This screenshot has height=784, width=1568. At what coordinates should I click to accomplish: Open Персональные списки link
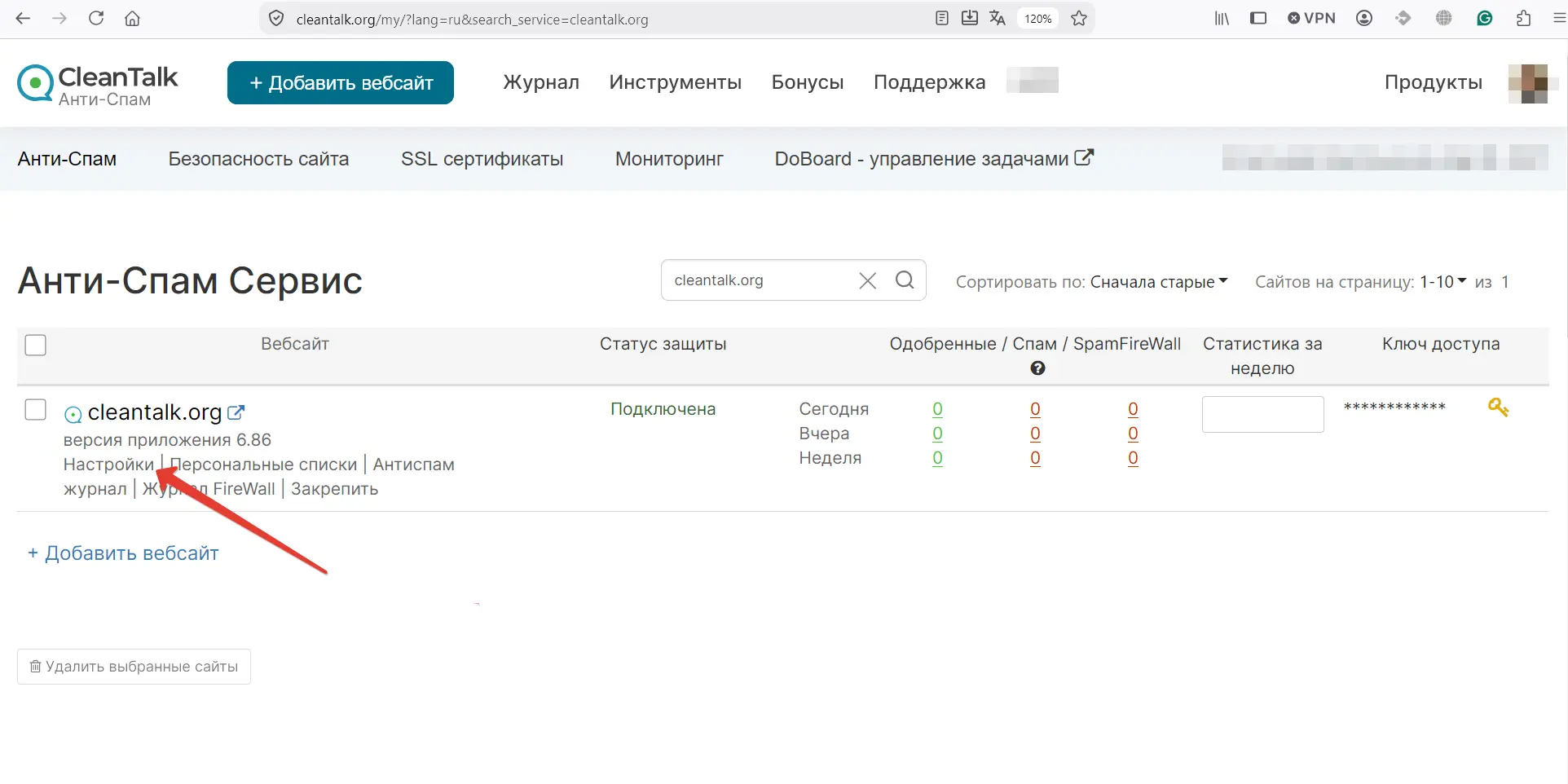pos(263,465)
